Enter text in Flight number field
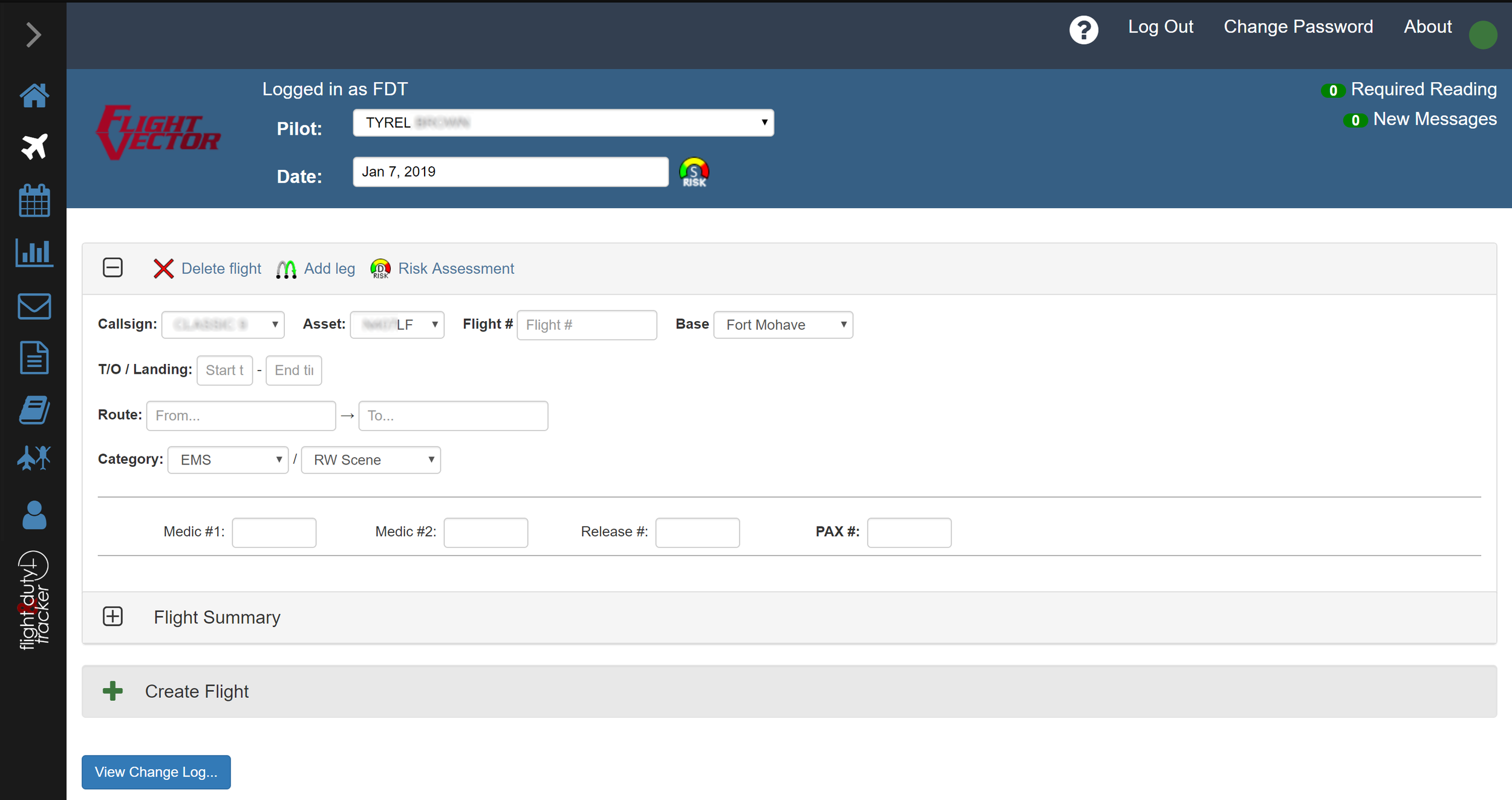The image size is (1512, 800). (x=585, y=324)
